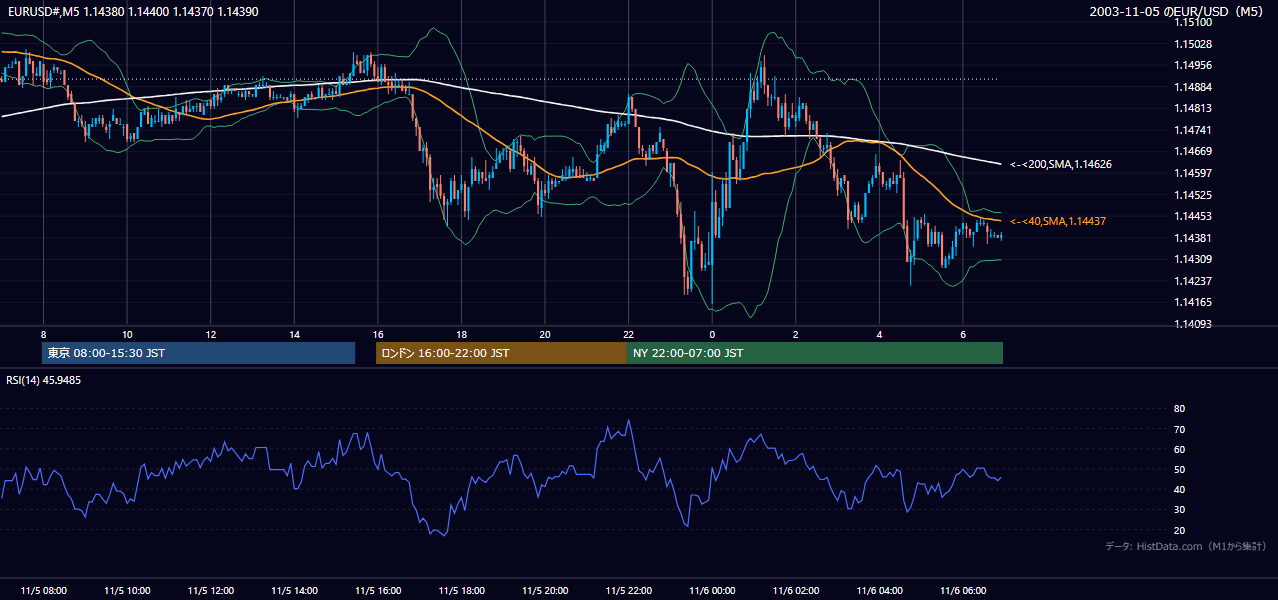
Task: Click the 1.14453 price axis label
Action: pyautogui.click(x=1192, y=216)
